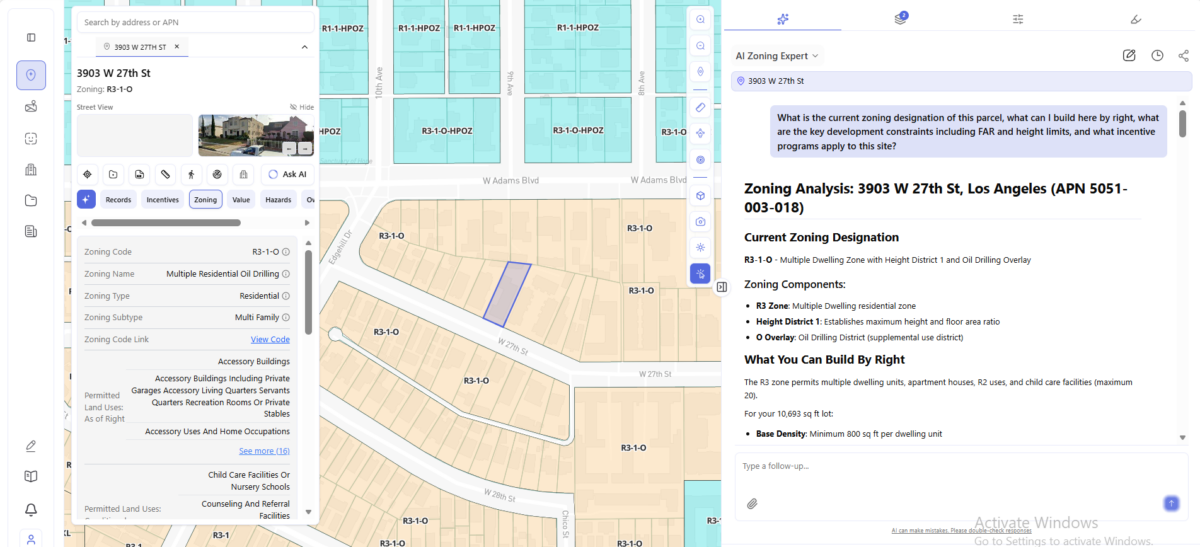The width and height of the screenshot is (1200, 547).
Task: Send the follow-up message
Action: [1171, 503]
